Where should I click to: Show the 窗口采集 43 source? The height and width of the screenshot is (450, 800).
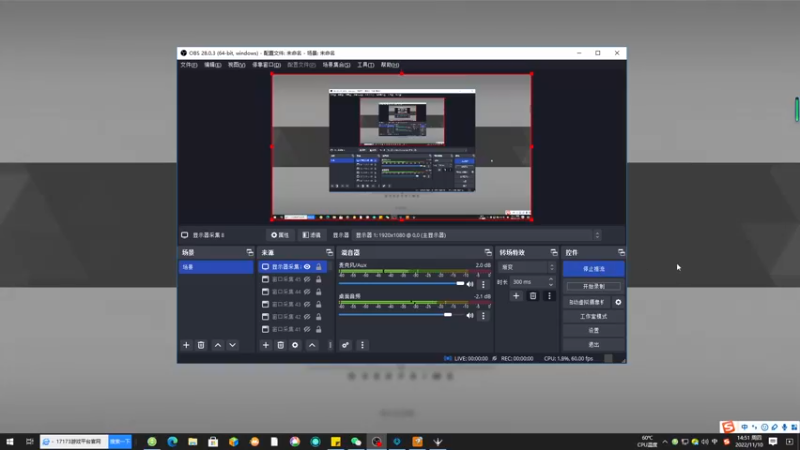[x=307, y=304]
